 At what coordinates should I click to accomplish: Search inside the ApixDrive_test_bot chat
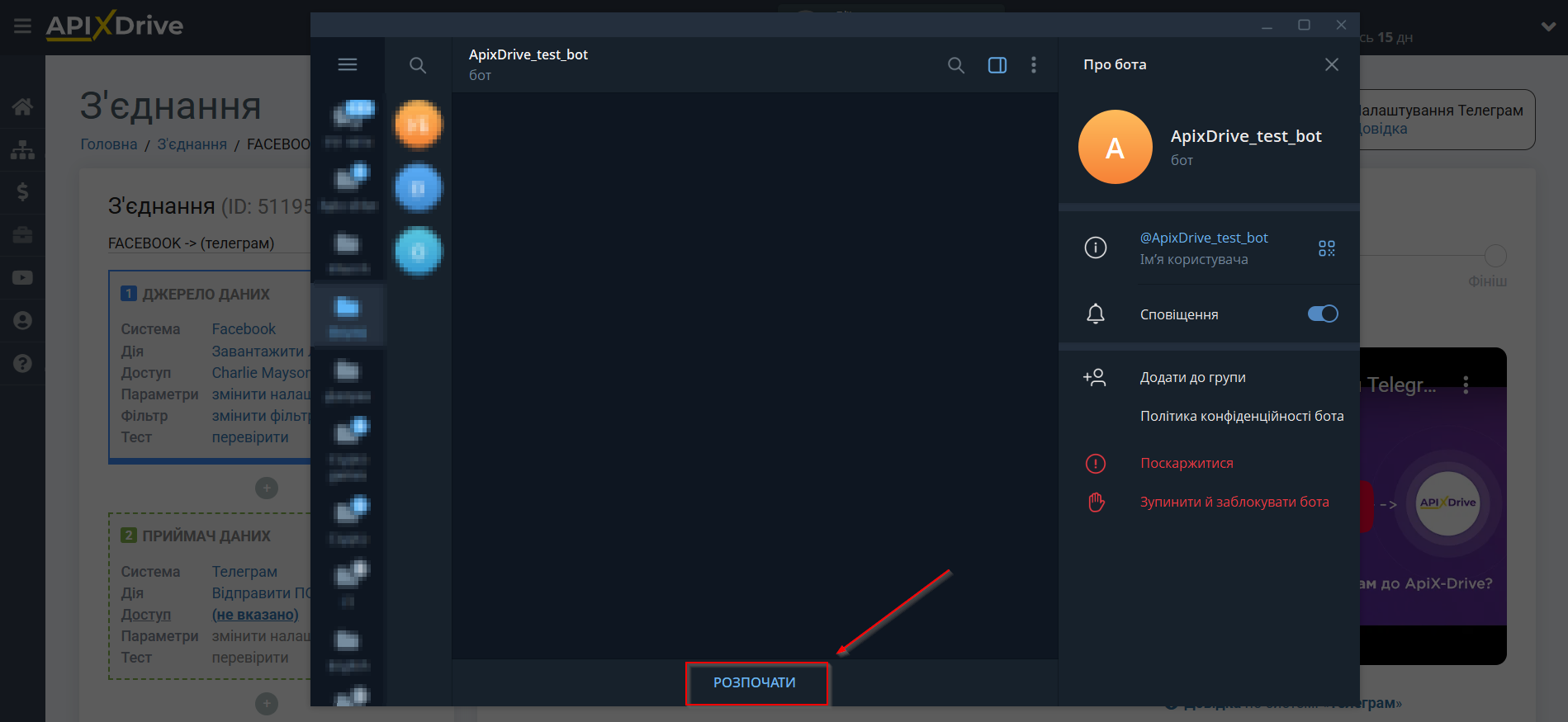(x=956, y=65)
